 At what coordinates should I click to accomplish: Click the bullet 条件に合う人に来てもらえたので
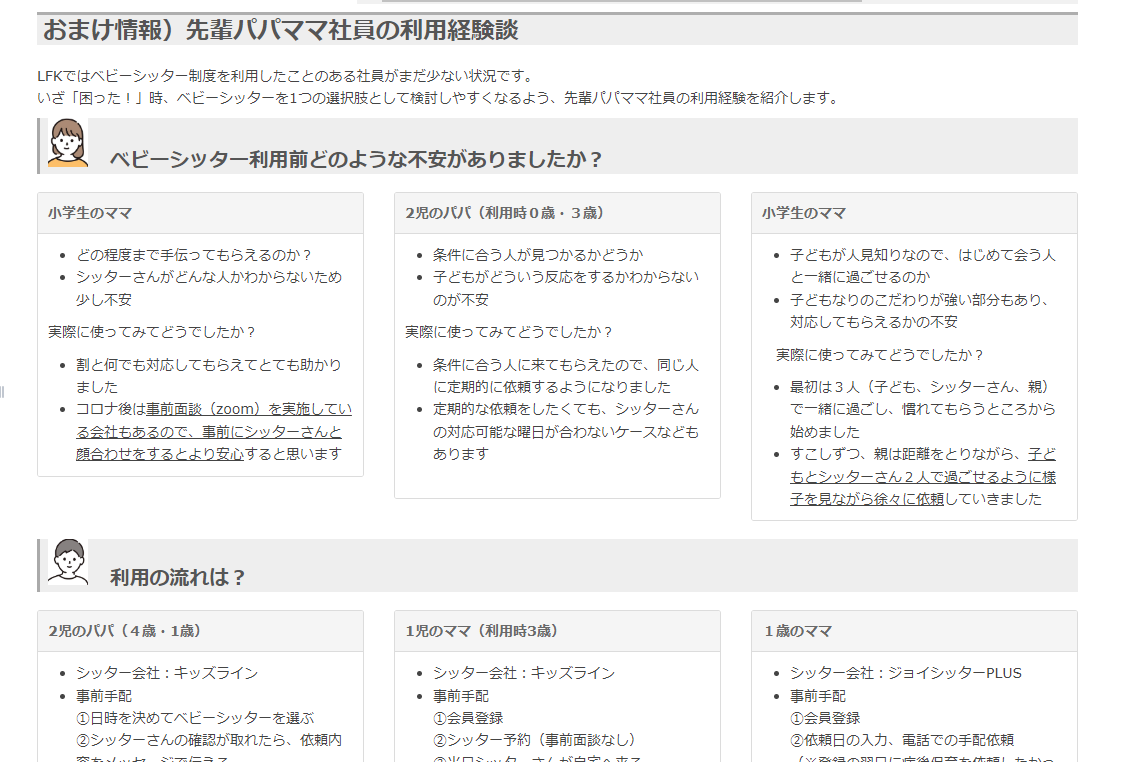(x=566, y=376)
